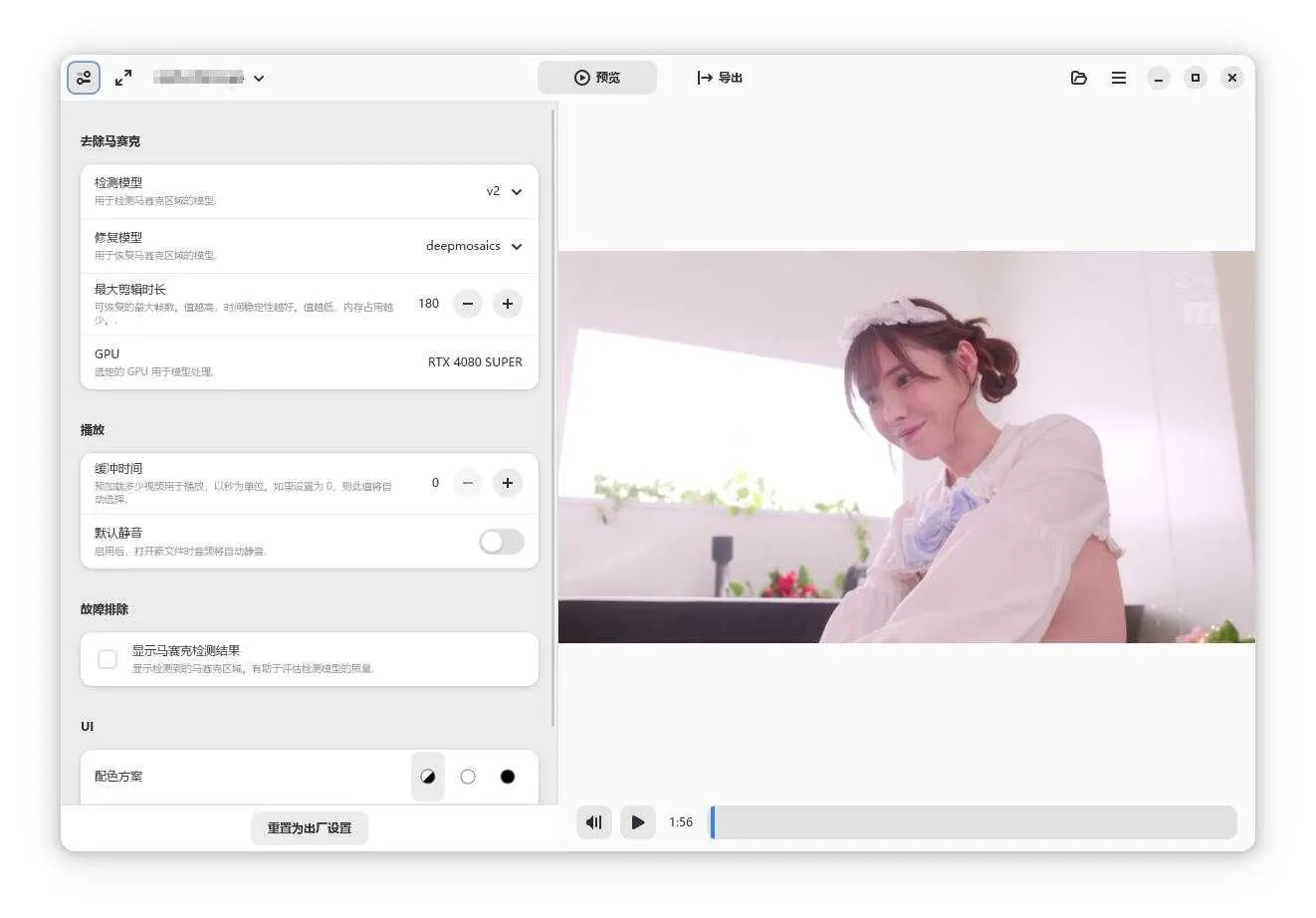The width and height of the screenshot is (1316, 918).
Task: Increase 缓冲时间 with plus button
Action: [508, 483]
